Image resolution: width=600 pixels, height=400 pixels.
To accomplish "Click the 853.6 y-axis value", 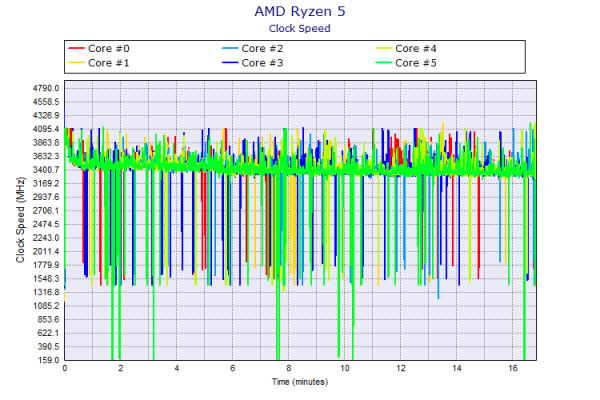I will [48, 319].
